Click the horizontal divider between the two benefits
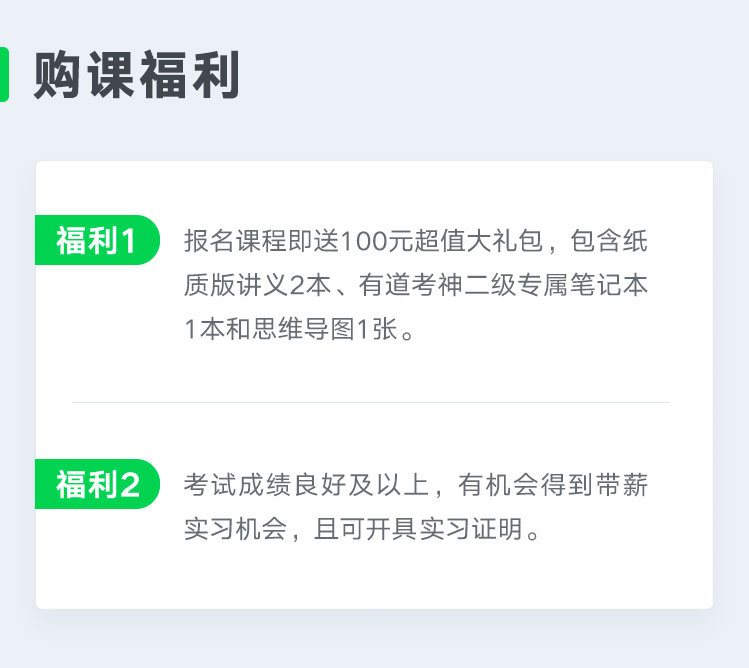This screenshot has width=749, height=668. pyautogui.click(x=371, y=402)
